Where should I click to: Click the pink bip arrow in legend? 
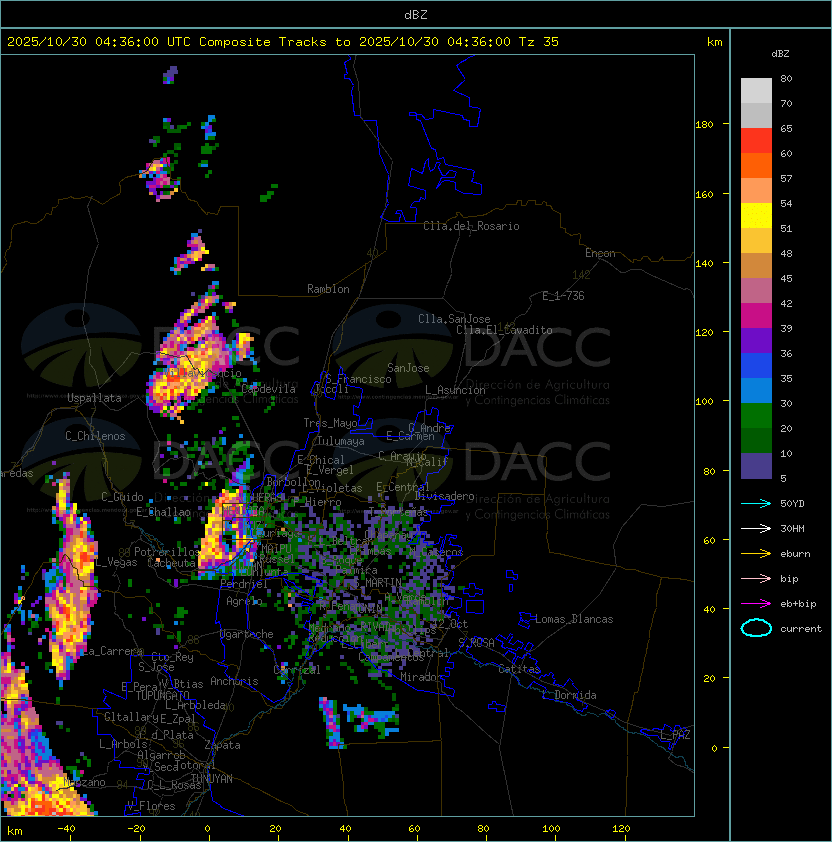(x=756, y=578)
